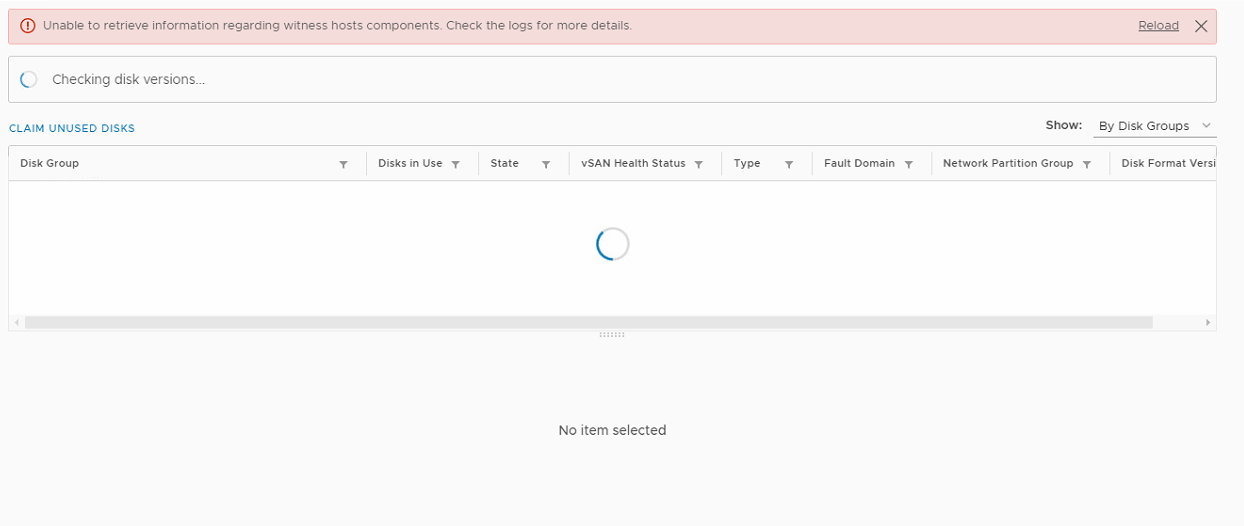
Task: Filter the Fault Domain column
Action: click(x=908, y=164)
